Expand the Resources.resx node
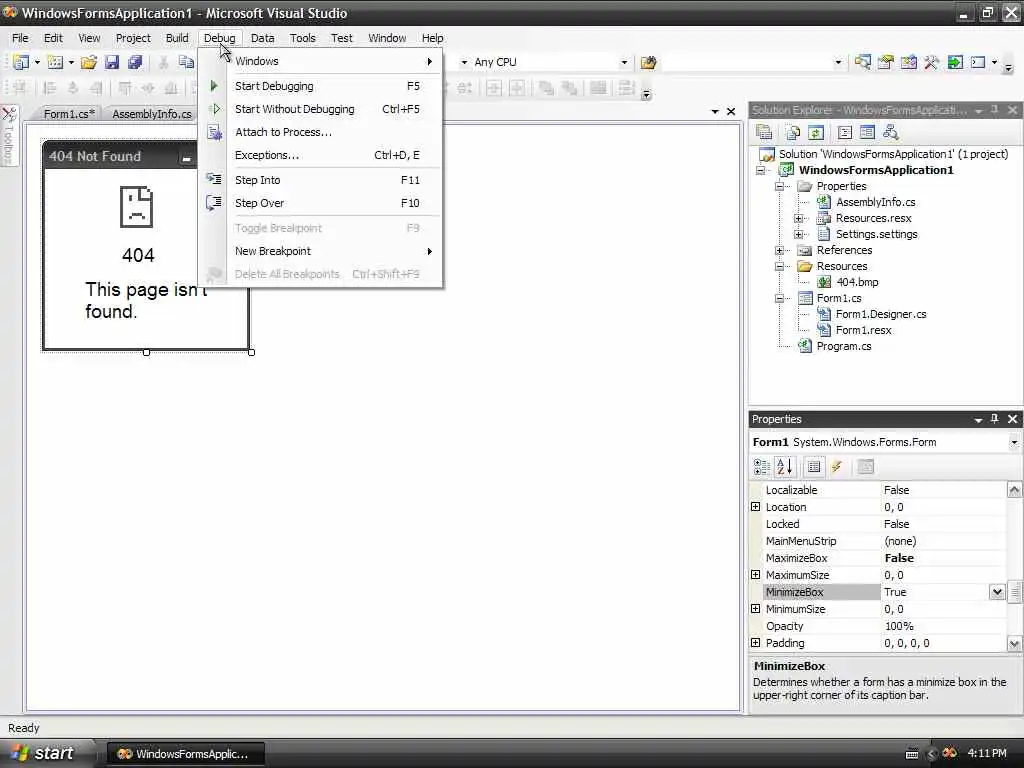 click(x=798, y=218)
